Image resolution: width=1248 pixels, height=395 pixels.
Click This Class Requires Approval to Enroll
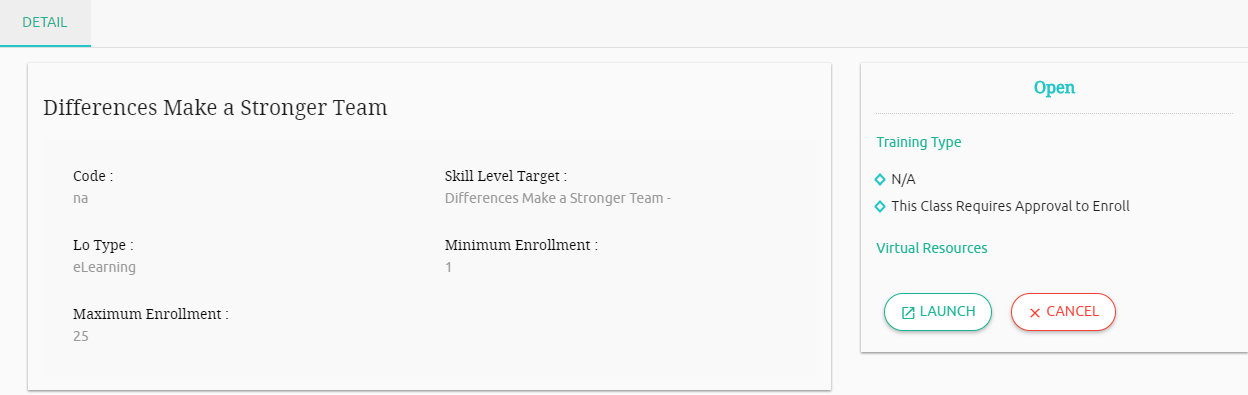(x=1010, y=206)
